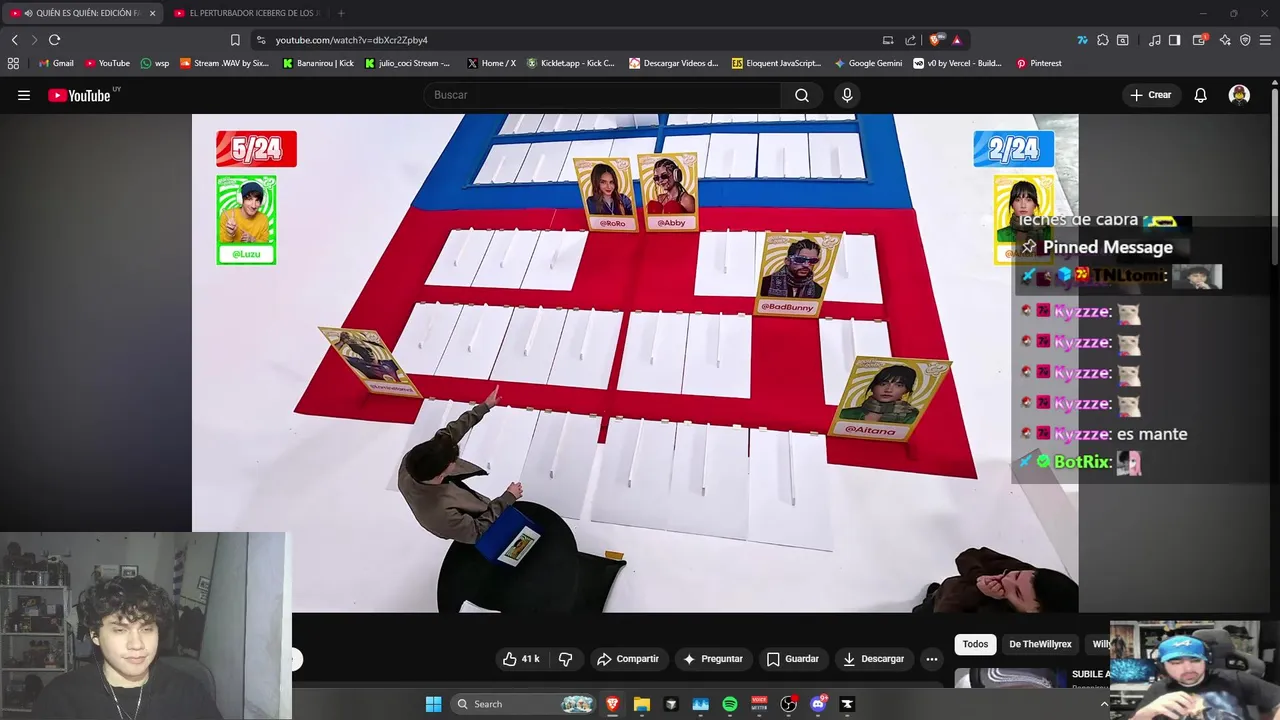The image size is (1280, 720).
Task: Open the apps grid icon in bookmarks bar
Action: tap(13, 63)
